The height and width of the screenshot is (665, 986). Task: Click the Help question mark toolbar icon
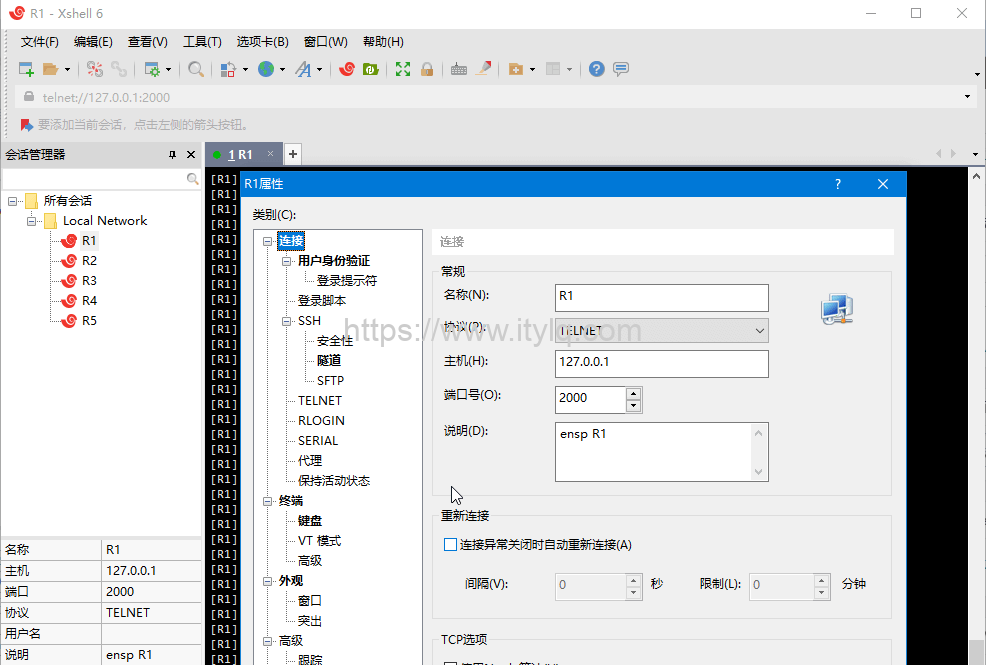[x=595, y=68]
